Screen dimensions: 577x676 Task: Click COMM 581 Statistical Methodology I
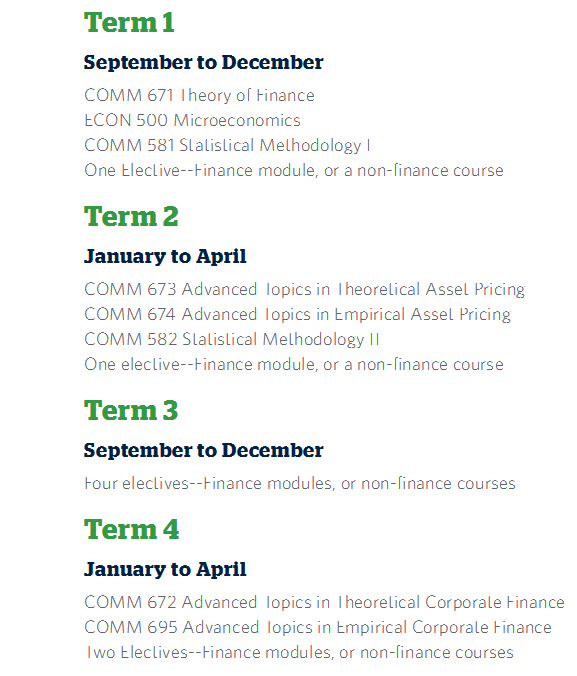pyautogui.click(x=227, y=146)
